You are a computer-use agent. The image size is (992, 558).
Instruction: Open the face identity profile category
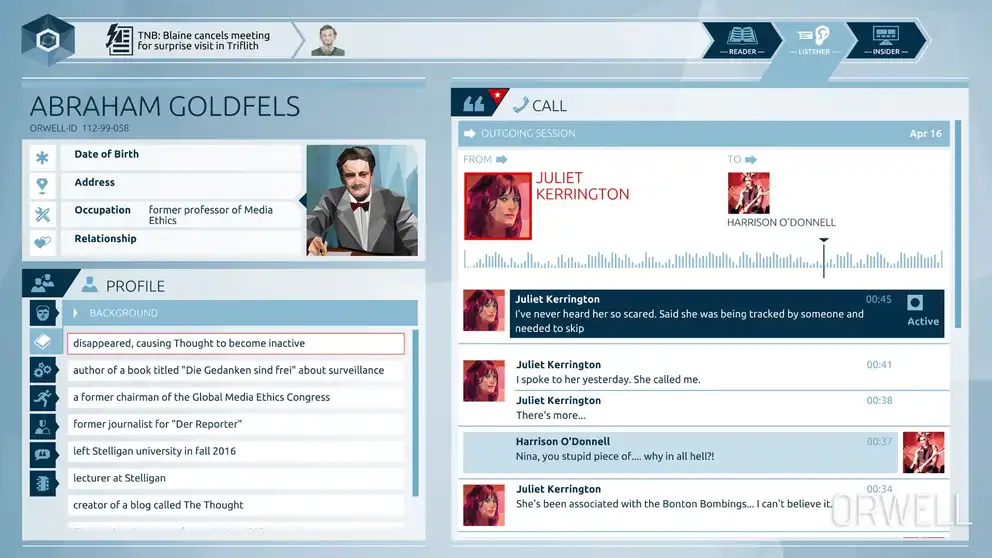(43, 313)
